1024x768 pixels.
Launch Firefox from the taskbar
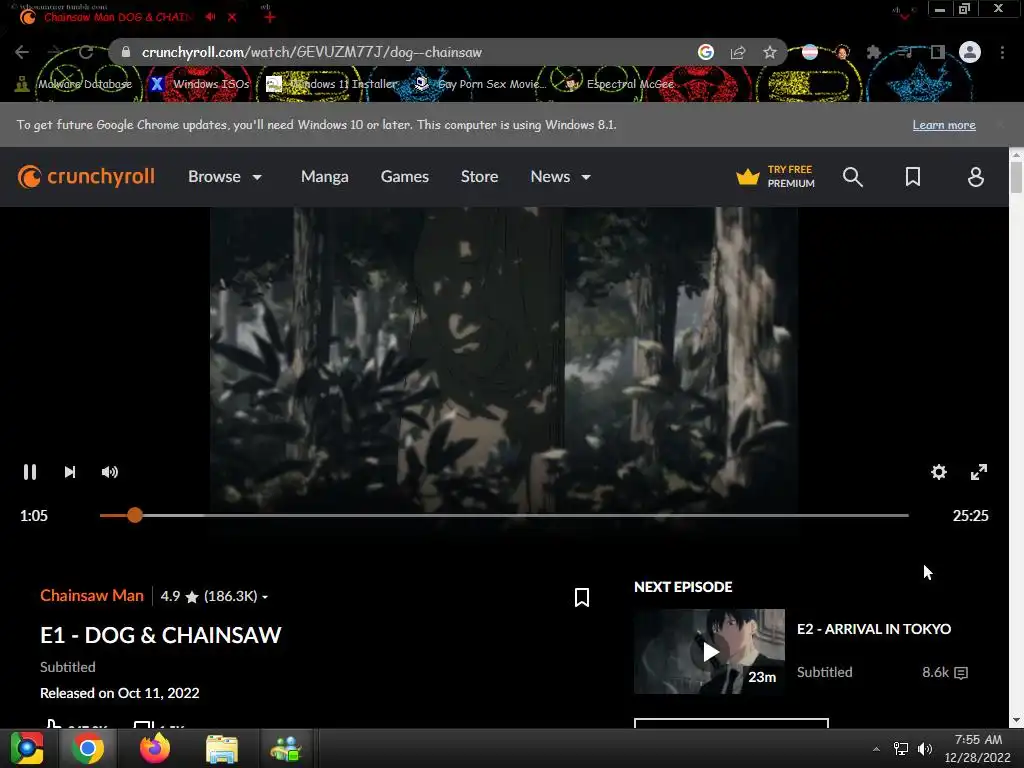click(155, 748)
